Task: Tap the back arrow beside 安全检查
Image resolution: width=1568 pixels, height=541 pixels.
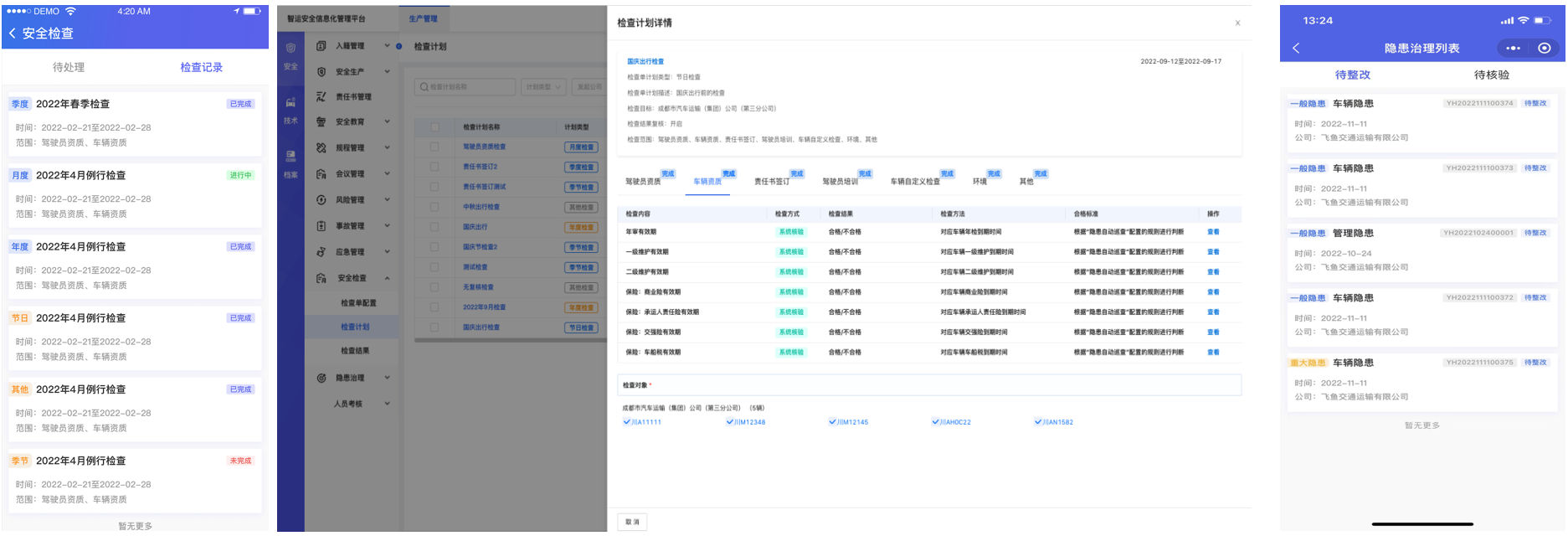Action: pyautogui.click(x=13, y=33)
